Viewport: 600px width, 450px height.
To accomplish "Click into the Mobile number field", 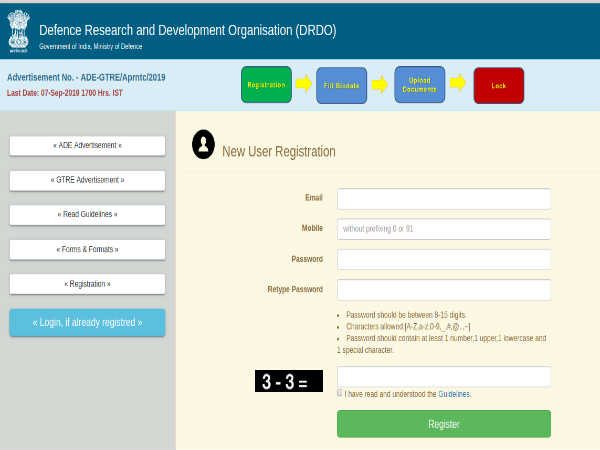I will pyautogui.click(x=443, y=229).
